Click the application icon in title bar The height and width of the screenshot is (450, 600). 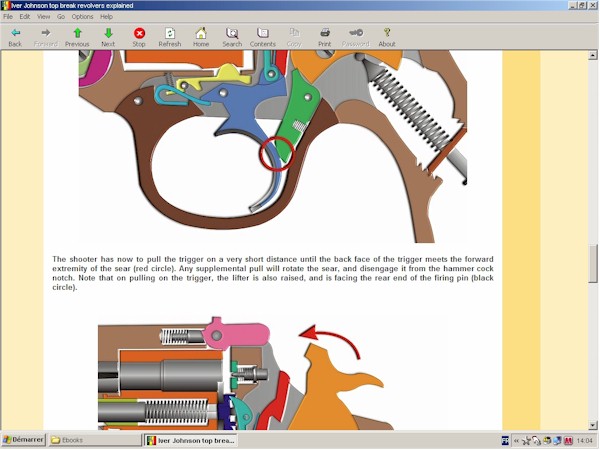pos(5,5)
